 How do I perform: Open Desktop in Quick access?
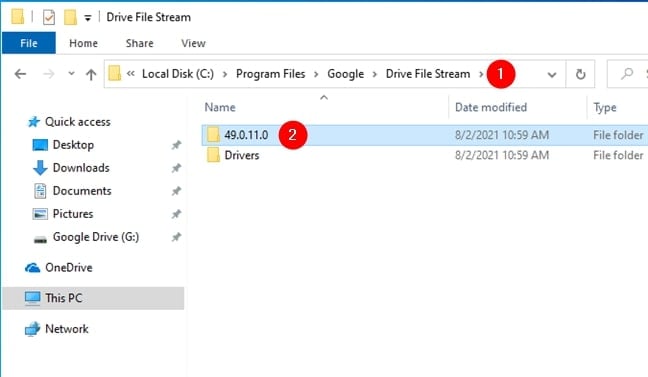(x=73, y=145)
